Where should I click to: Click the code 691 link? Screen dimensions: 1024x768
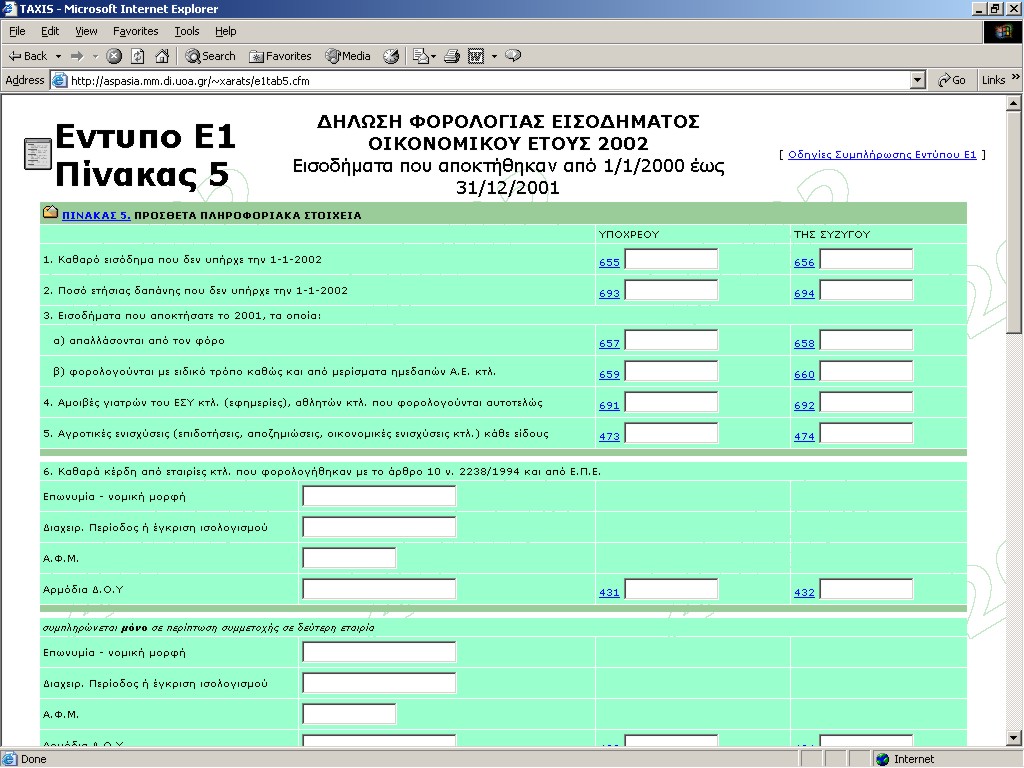tap(609, 406)
